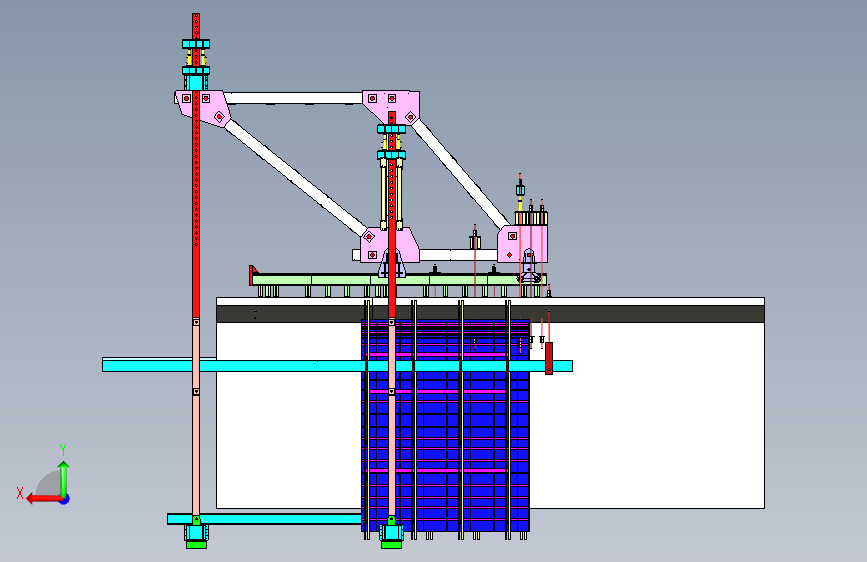Select the lower cyan beam near the bottom
The width and height of the screenshot is (867, 562).
(264, 519)
